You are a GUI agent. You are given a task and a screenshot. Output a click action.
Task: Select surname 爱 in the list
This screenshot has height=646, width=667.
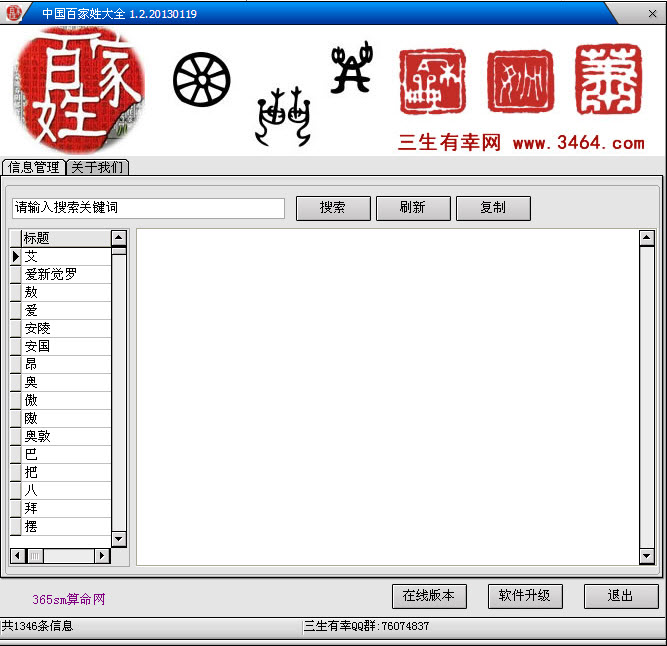pyautogui.click(x=66, y=310)
